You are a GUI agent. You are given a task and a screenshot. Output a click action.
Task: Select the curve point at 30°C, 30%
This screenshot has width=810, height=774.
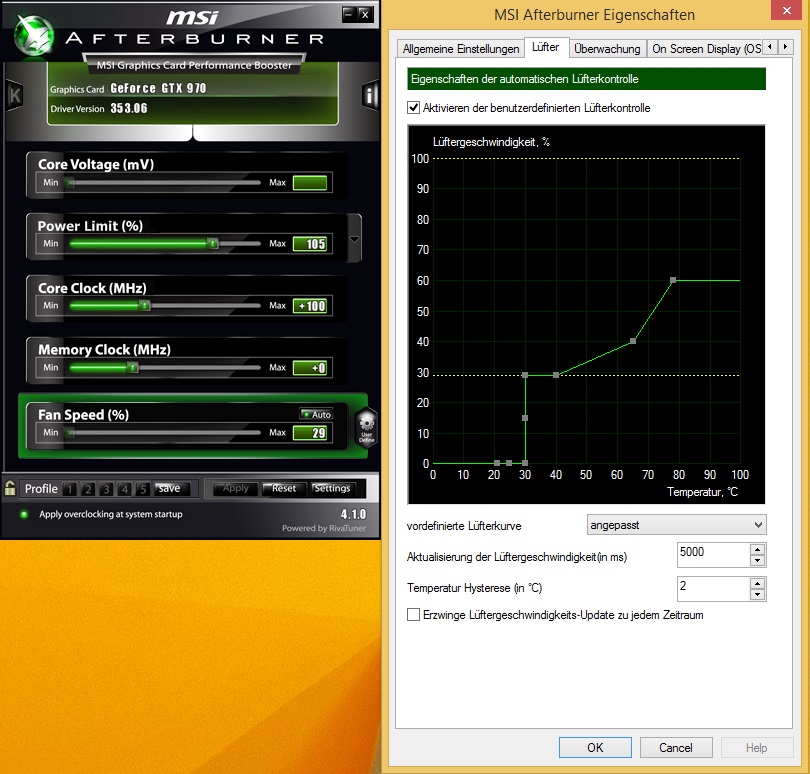tap(525, 375)
